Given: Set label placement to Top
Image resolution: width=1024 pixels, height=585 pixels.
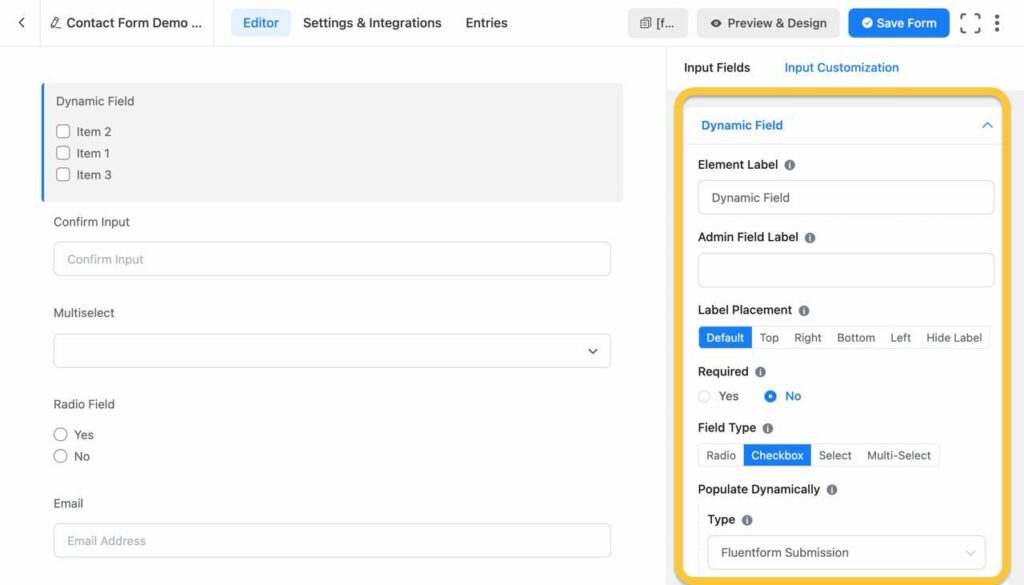Looking at the screenshot, I should click(x=769, y=338).
